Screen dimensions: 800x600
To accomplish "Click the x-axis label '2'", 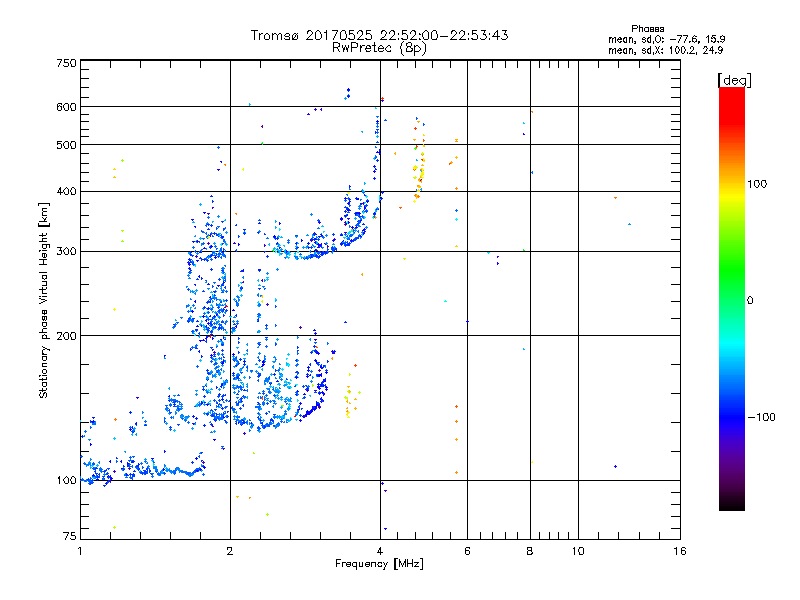I will point(230,551).
